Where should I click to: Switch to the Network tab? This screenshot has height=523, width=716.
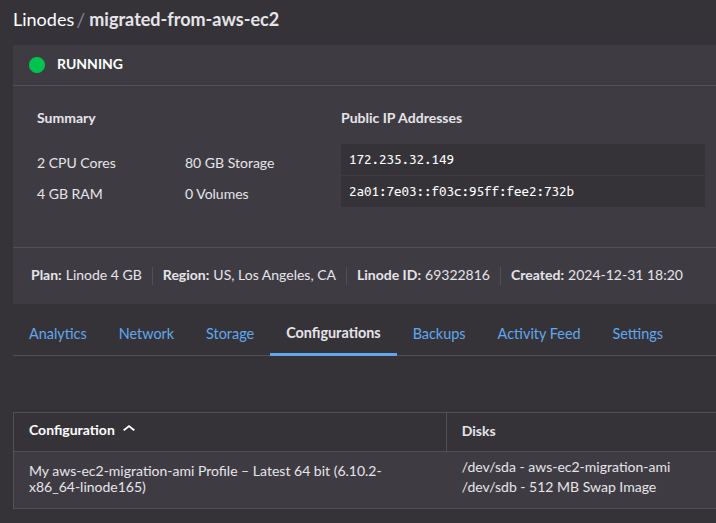pyautogui.click(x=146, y=334)
